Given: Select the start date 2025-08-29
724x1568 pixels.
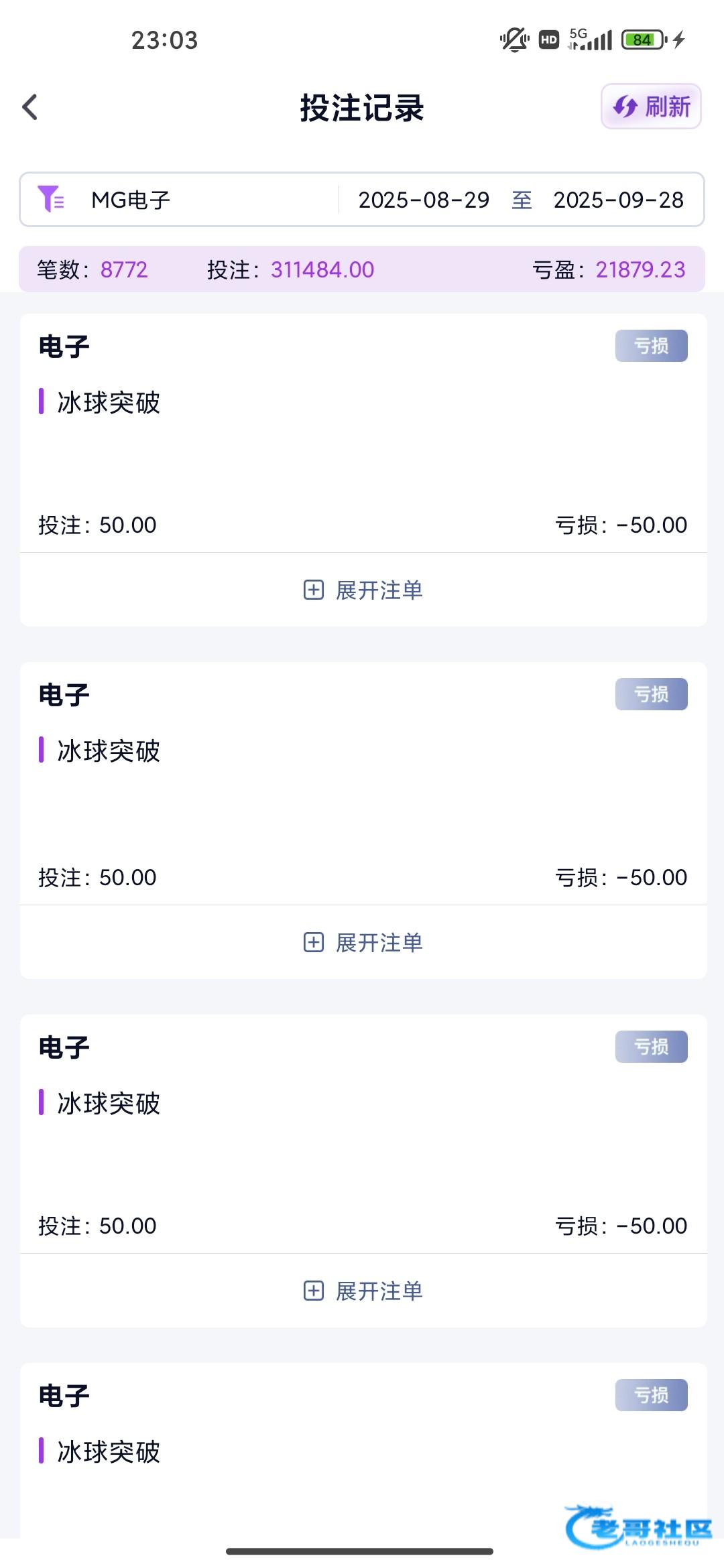Looking at the screenshot, I should click(424, 200).
